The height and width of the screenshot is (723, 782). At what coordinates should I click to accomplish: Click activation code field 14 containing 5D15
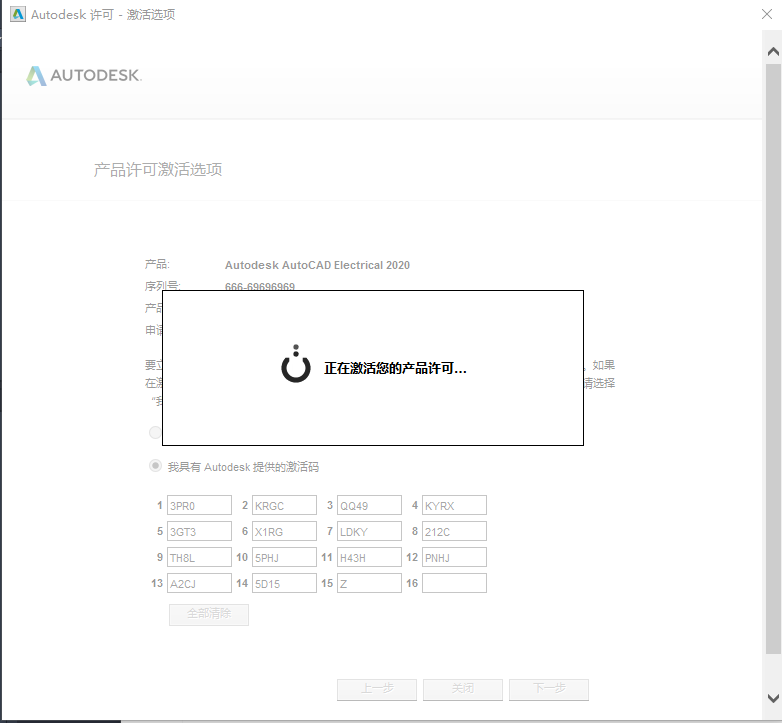[284, 583]
